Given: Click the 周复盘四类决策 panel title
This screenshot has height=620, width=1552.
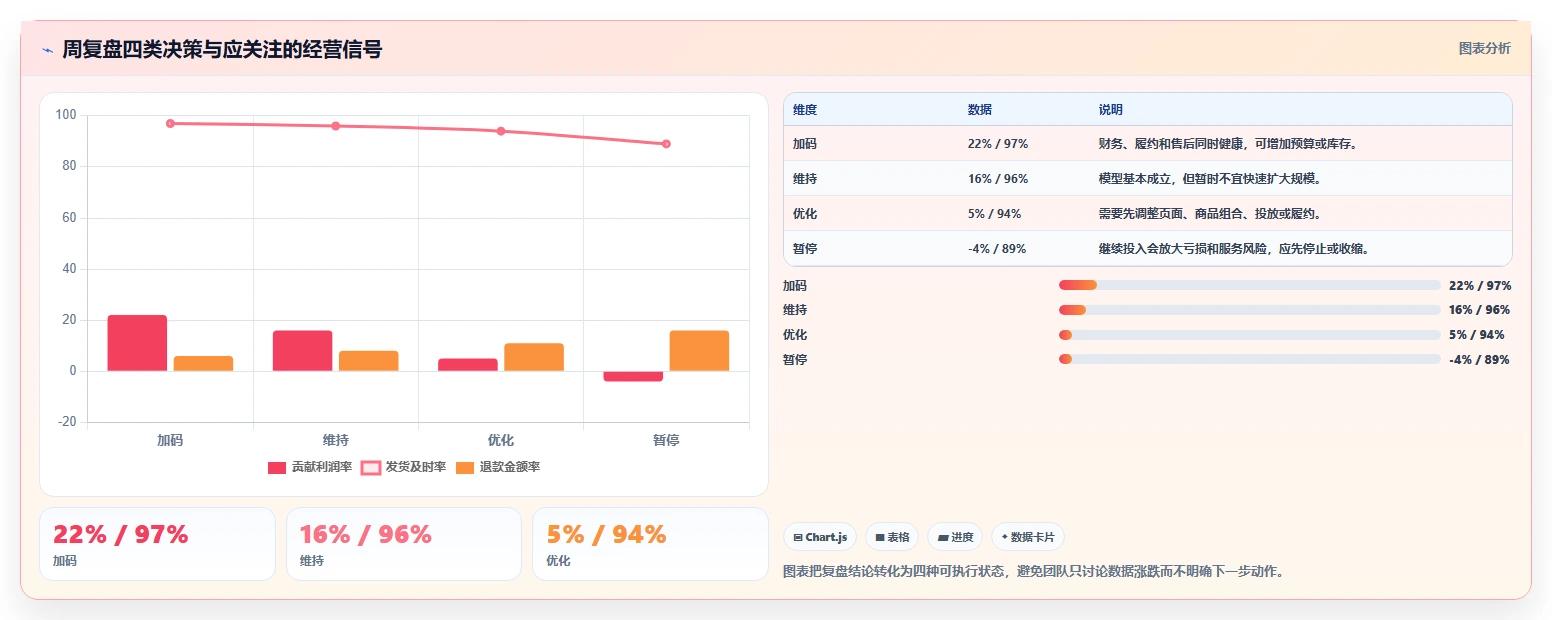Looking at the screenshot, I should 222,50.
